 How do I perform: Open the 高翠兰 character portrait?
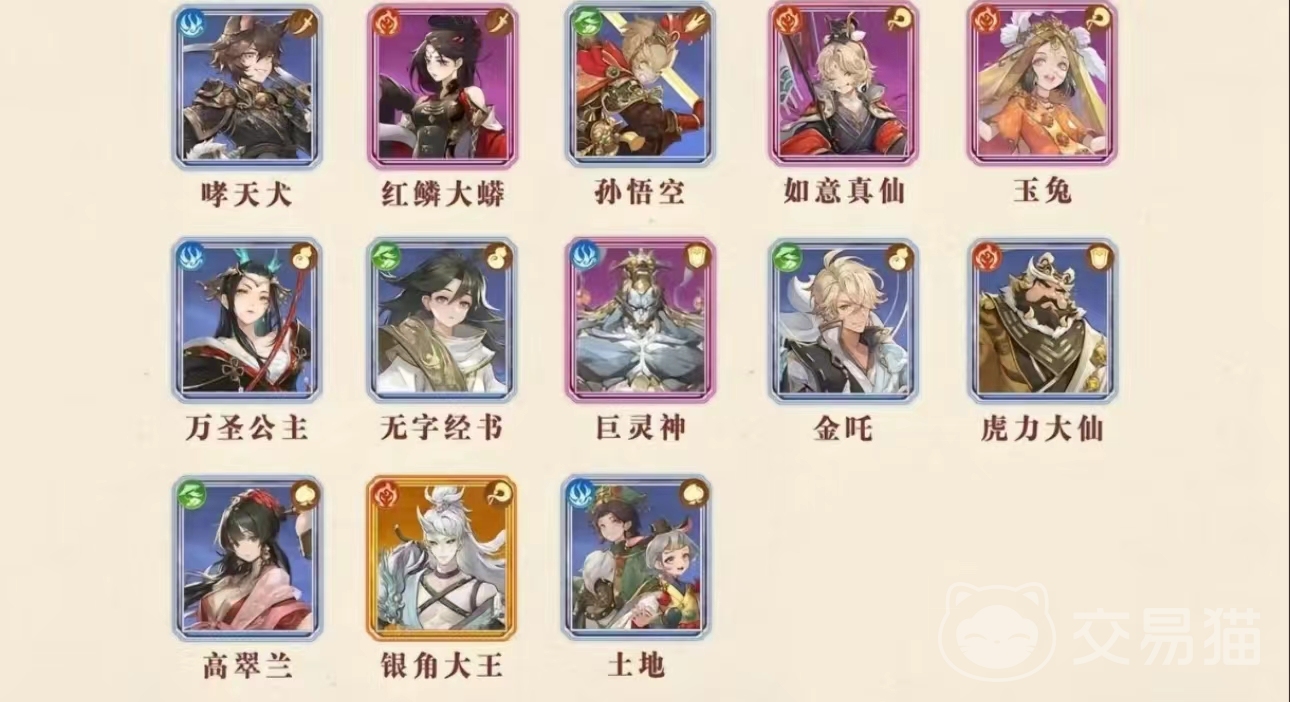click(246, 558)
